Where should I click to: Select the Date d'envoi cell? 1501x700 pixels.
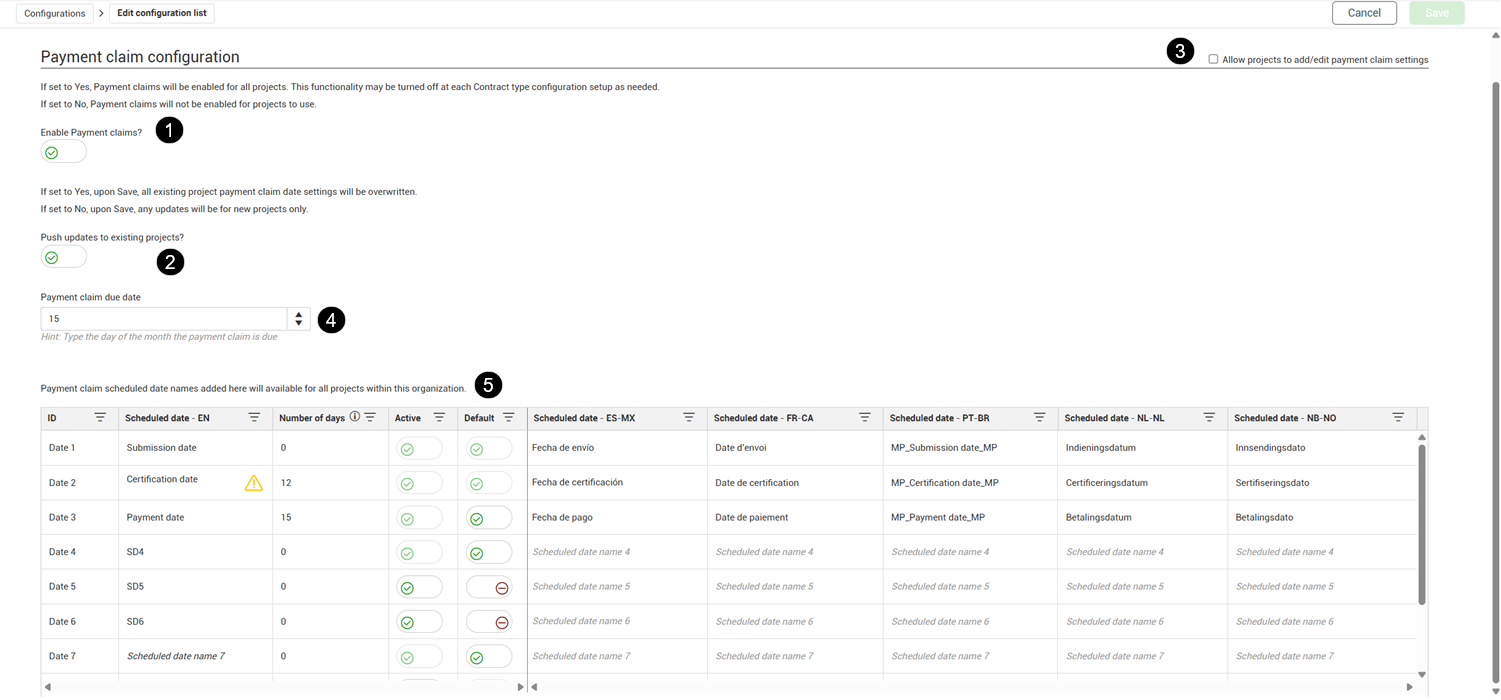(x=795, y=448)
